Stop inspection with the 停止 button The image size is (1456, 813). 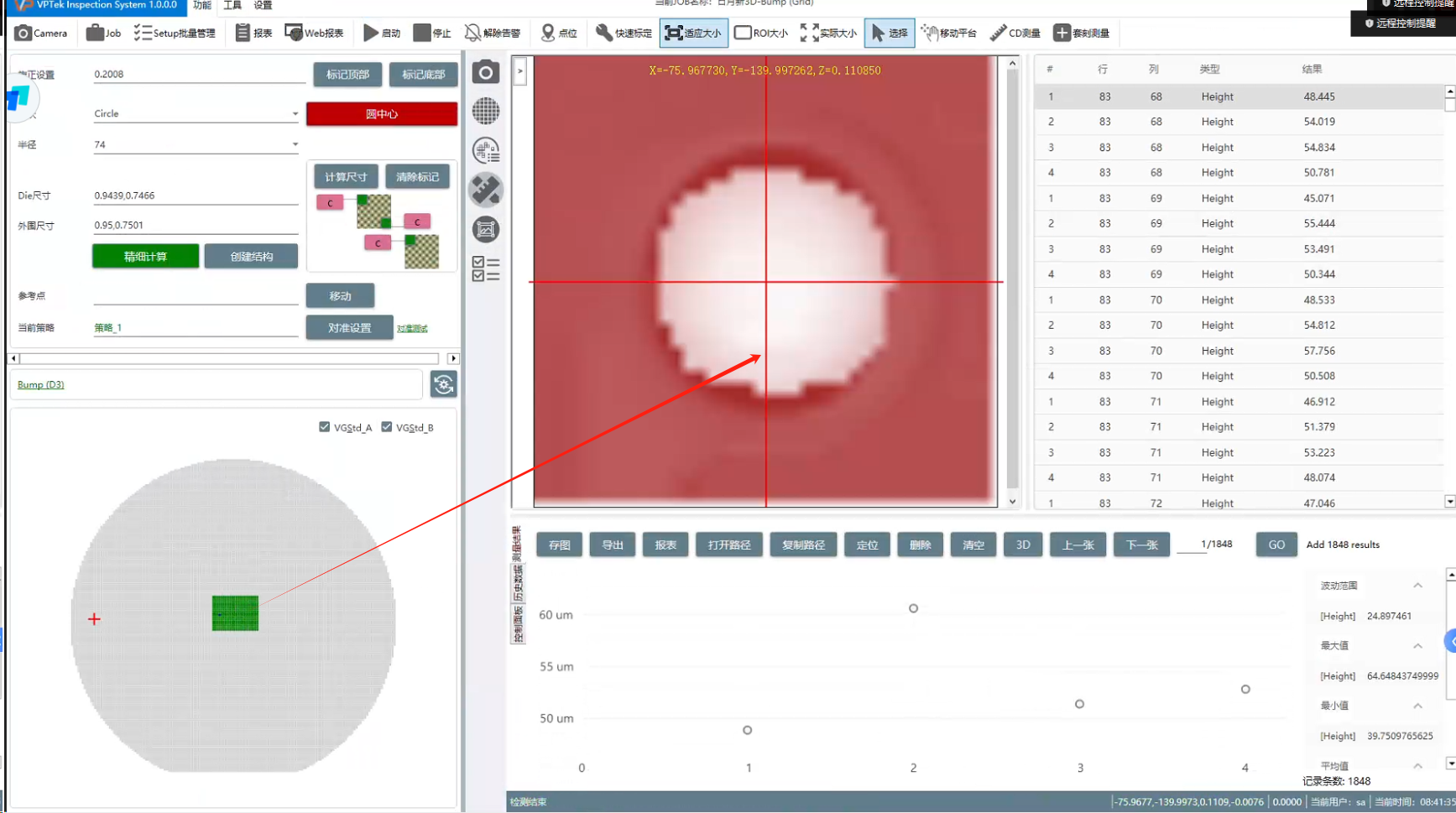[x=432, y=33]
